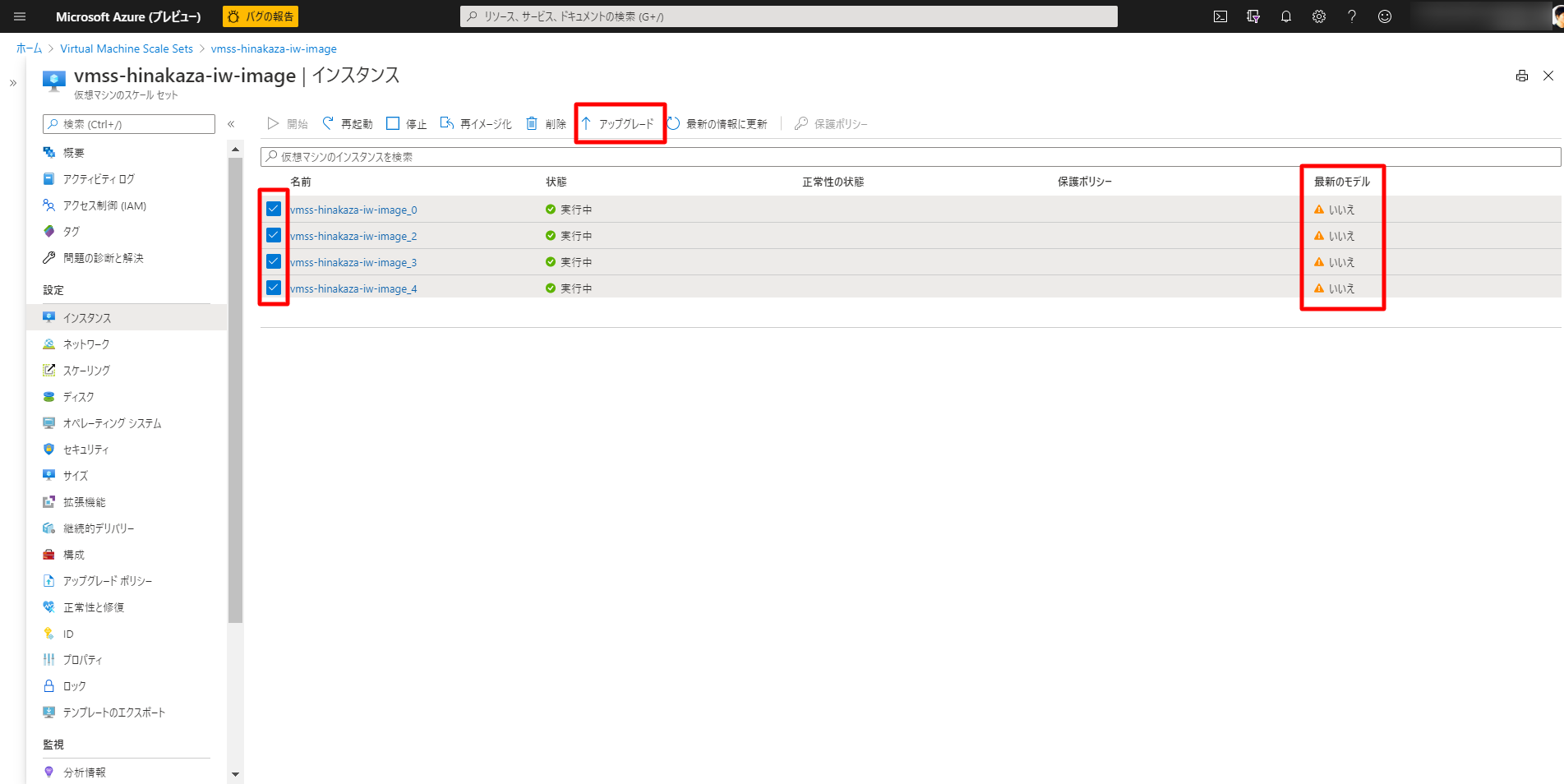The image size is (1564, 784).
Task: Select スケーリング in the sidebar
Action: click(x=86, y=370)
